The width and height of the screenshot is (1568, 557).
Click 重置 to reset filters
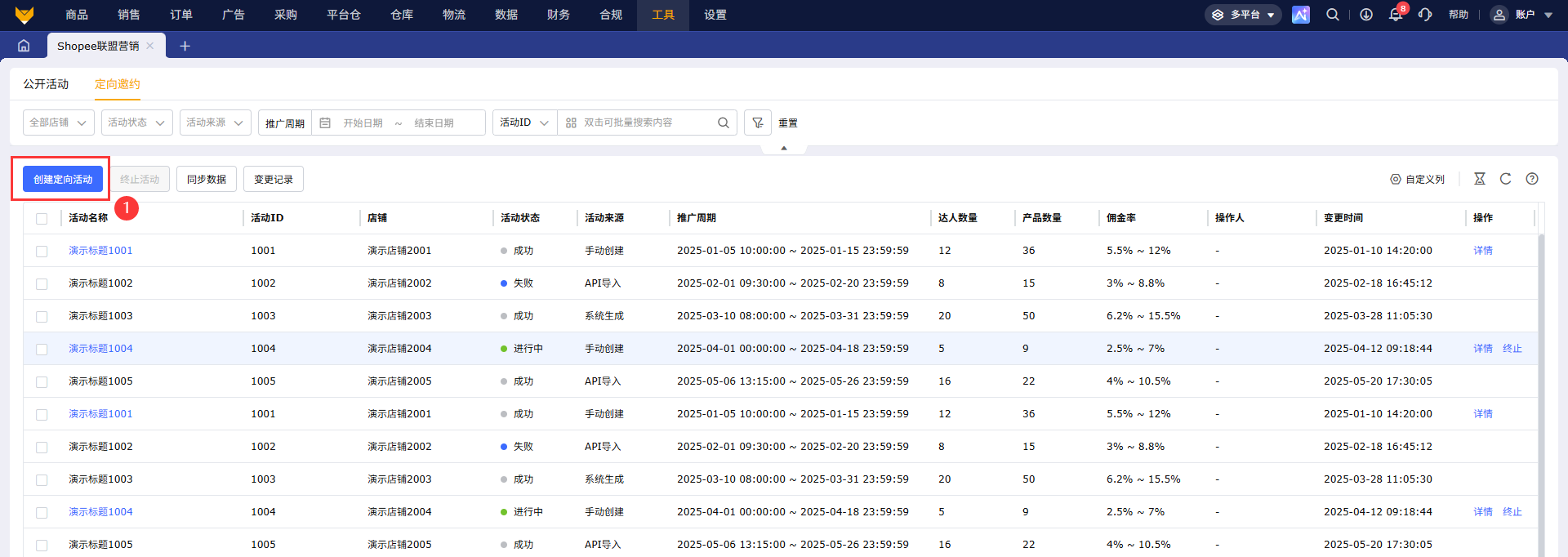click(788, 123)
